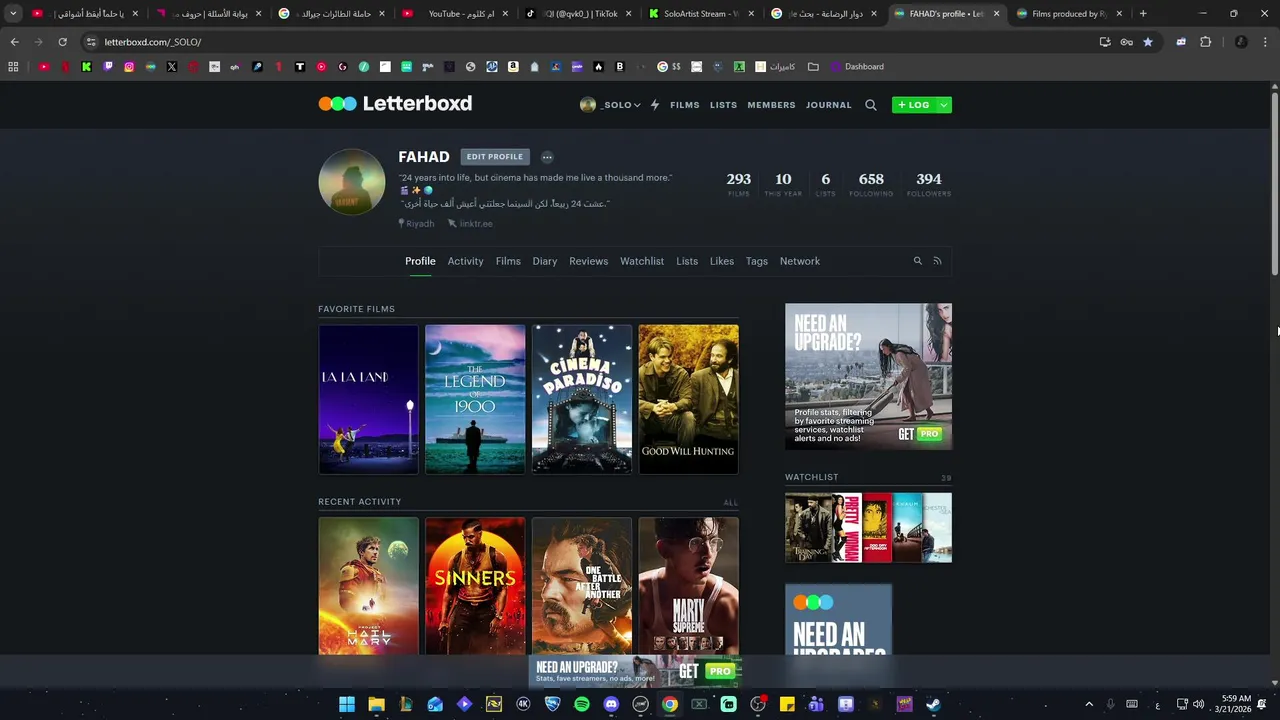Switch to the Tags profile tab
The width and height of the screenshot is (1280, 720).
pos(757,261)
